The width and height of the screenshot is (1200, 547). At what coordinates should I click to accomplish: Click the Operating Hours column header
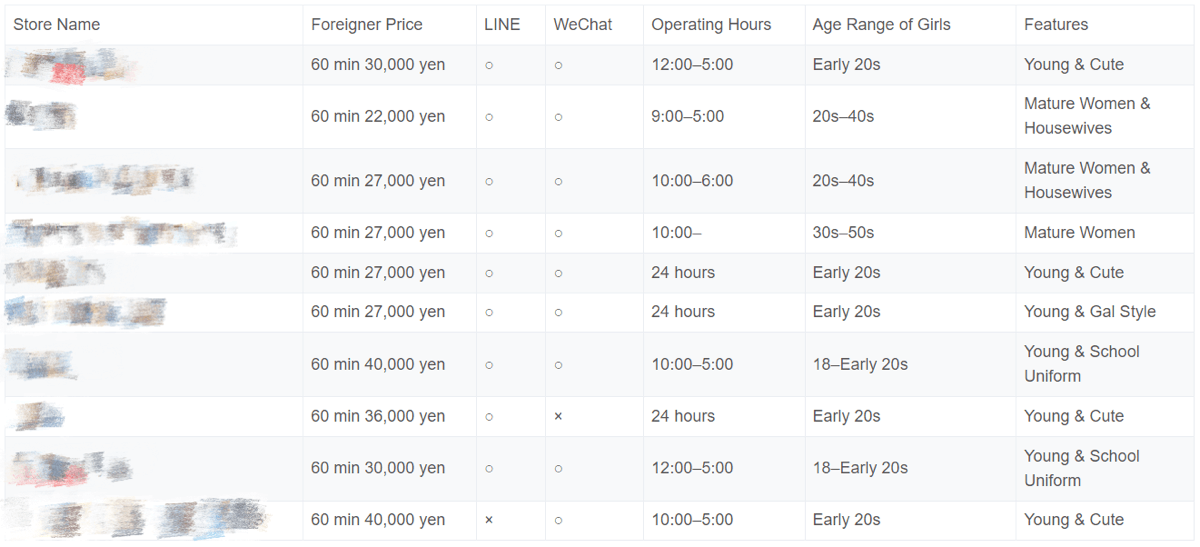(711, 24)
